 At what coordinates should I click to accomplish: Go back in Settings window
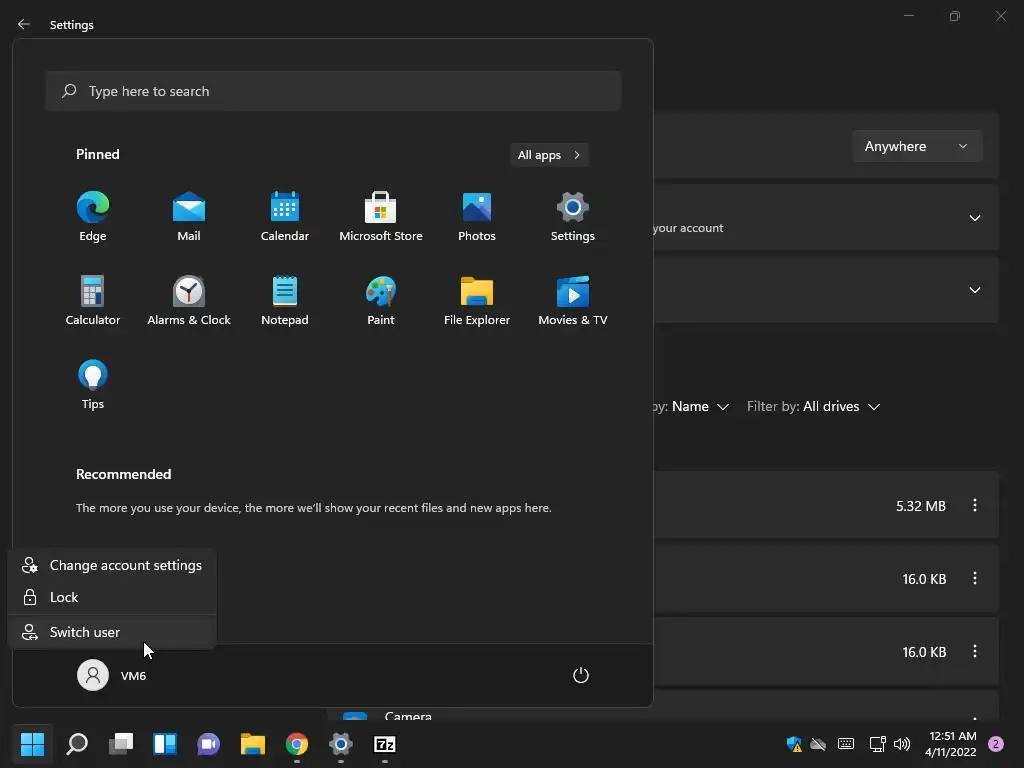pos(24,24)
